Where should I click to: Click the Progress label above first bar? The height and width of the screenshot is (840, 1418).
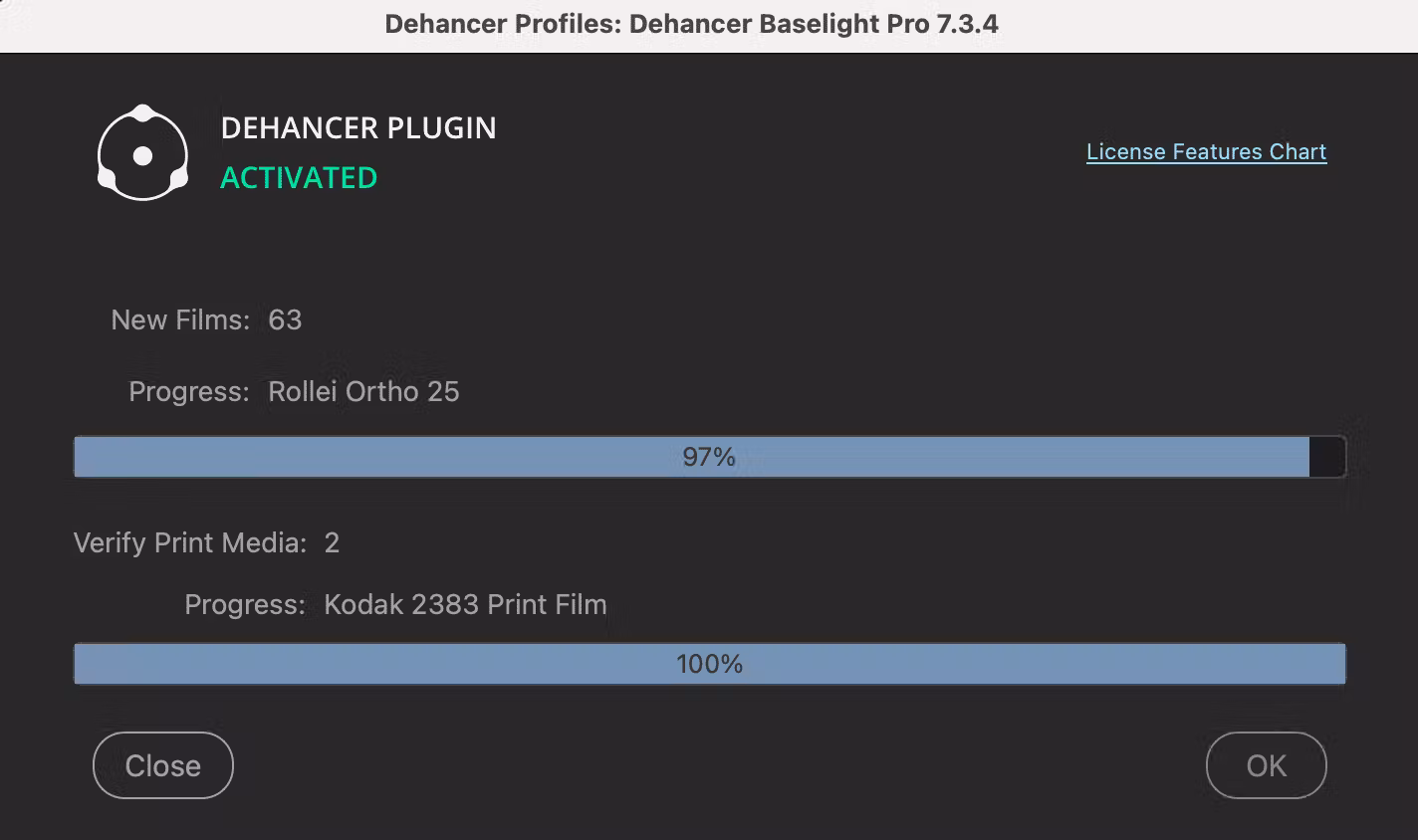188,391
